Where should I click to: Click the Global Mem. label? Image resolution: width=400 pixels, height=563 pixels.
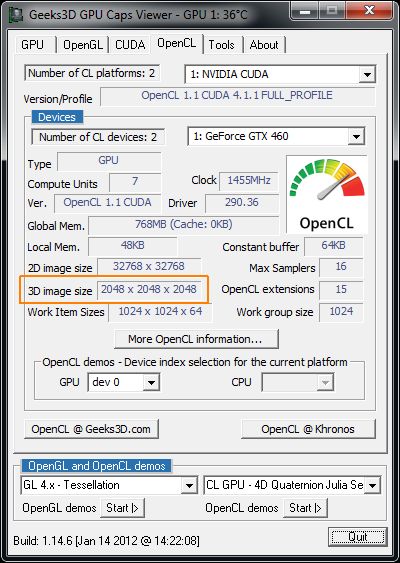(x=56, y=227)
